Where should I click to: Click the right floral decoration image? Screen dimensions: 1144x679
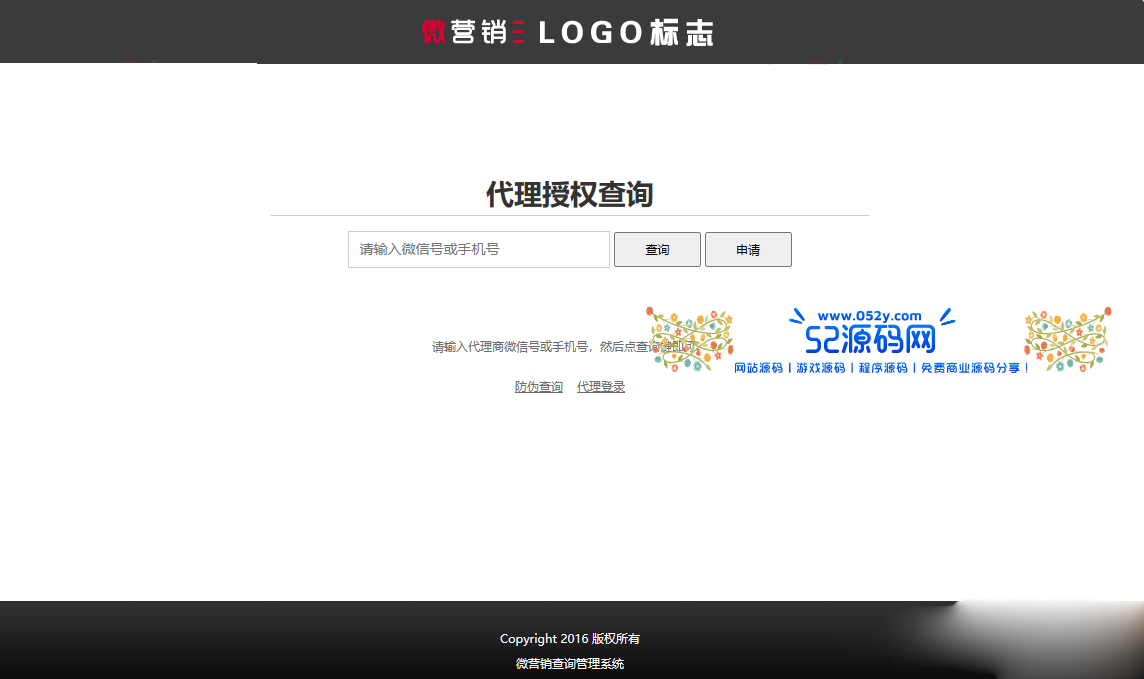point(1067,339)
